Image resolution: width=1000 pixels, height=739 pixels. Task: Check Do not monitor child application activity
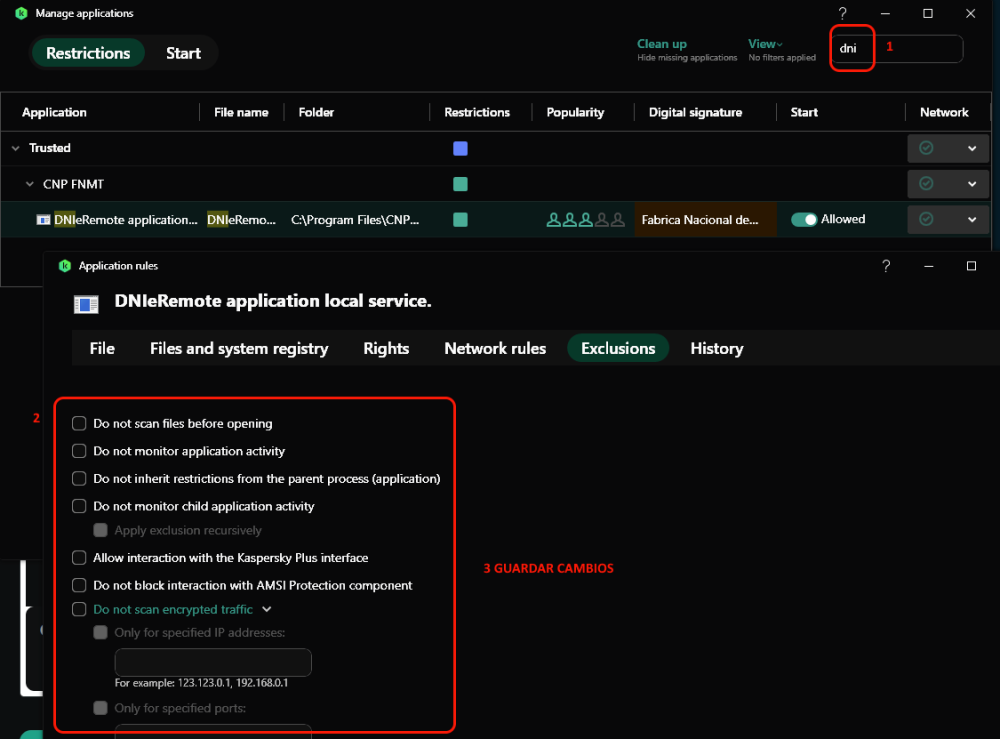[x=79, y=506]
